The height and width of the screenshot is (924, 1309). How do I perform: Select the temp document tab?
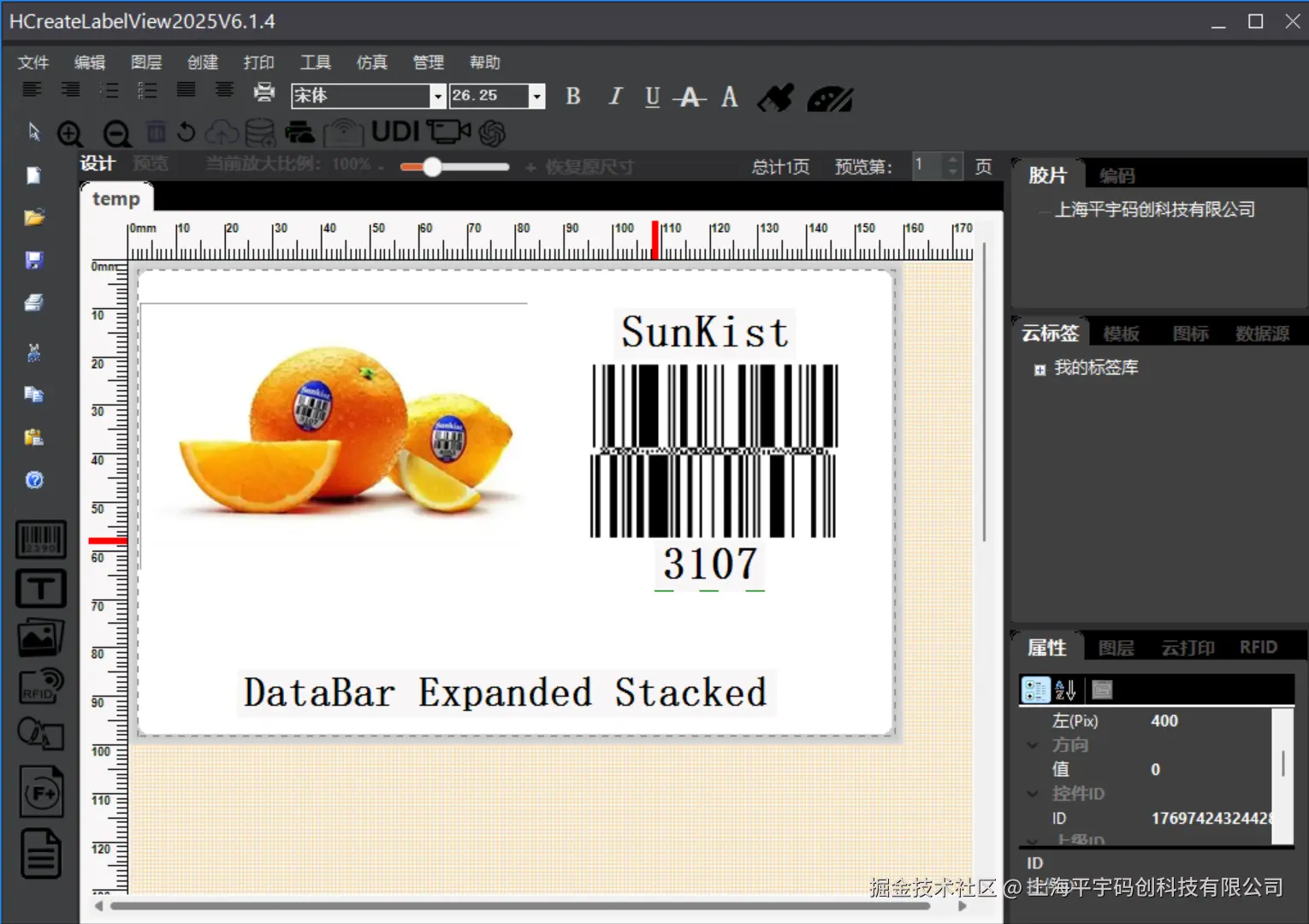point(116,198)
